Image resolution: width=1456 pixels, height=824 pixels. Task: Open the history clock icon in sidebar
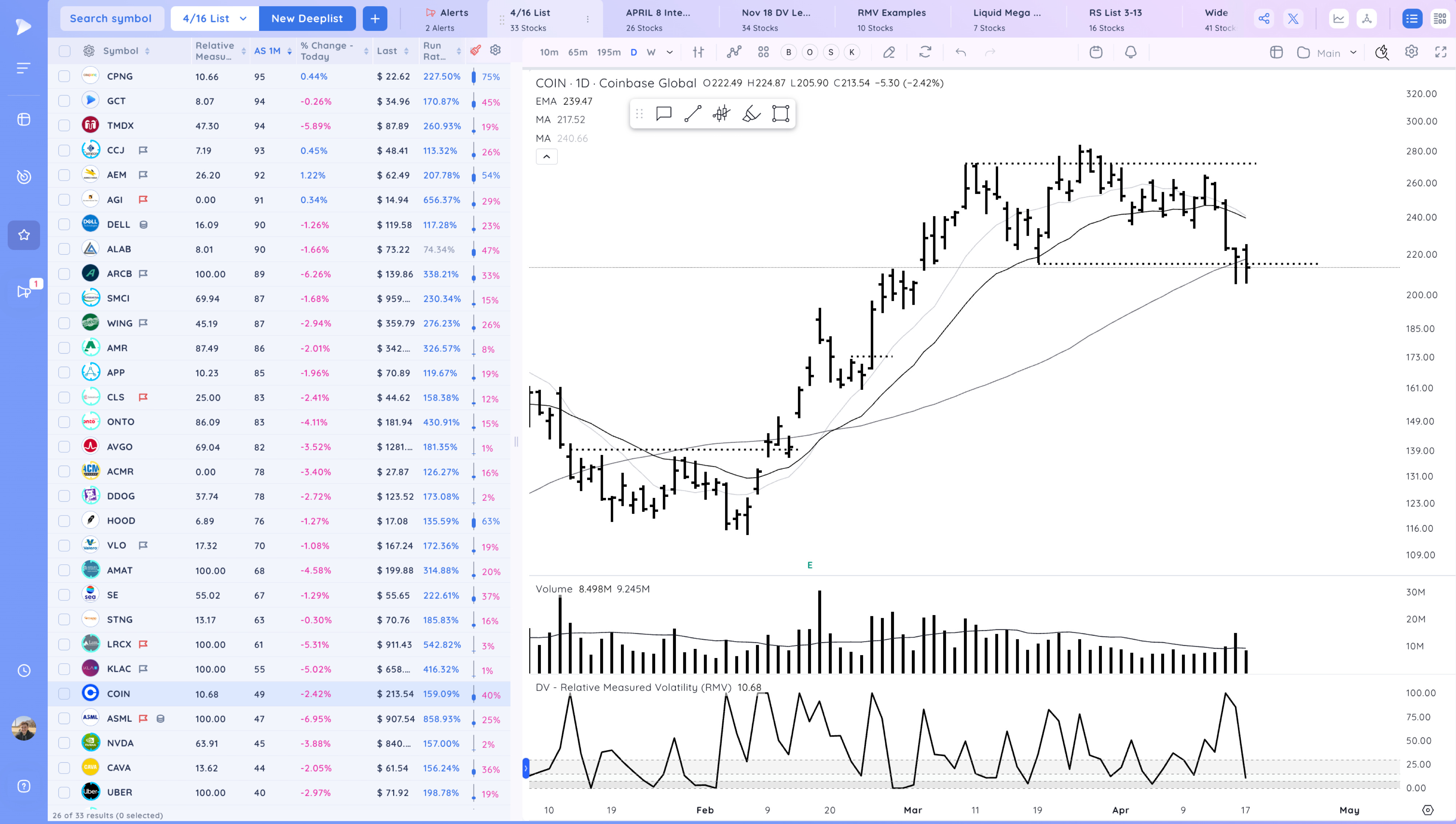(x=24, y=671)
